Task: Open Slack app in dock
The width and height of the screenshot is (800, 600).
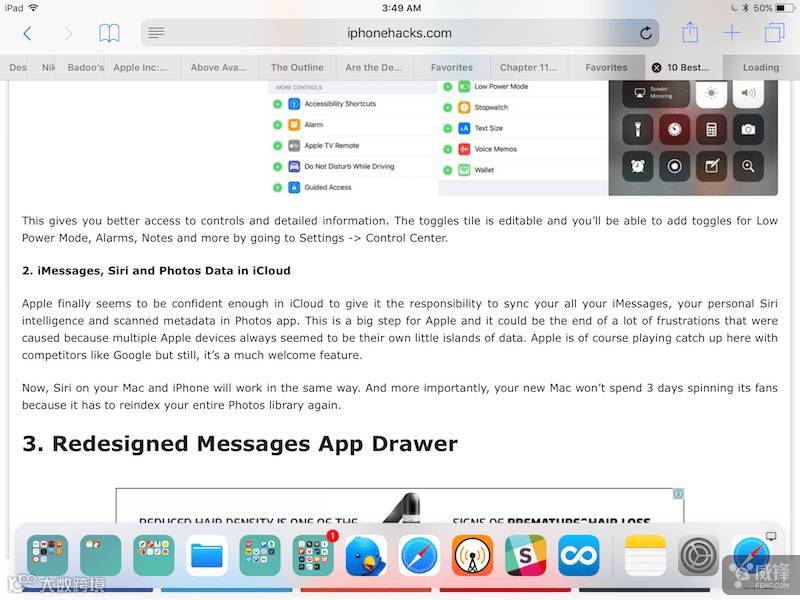Action: pos(526,556)
